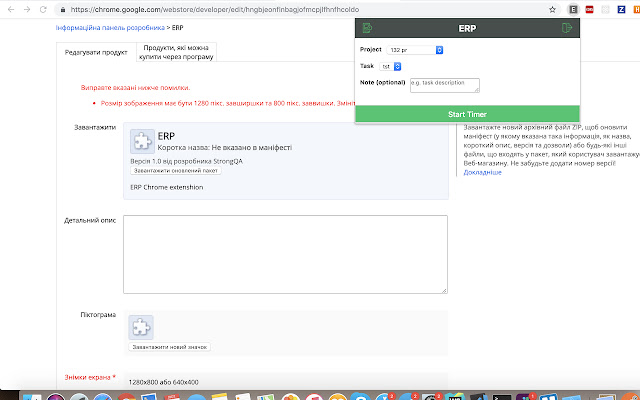The height and width of the screenshot is (400, 640).
Task: Bookmark this page with the star icon
Action: pos(552,9)
